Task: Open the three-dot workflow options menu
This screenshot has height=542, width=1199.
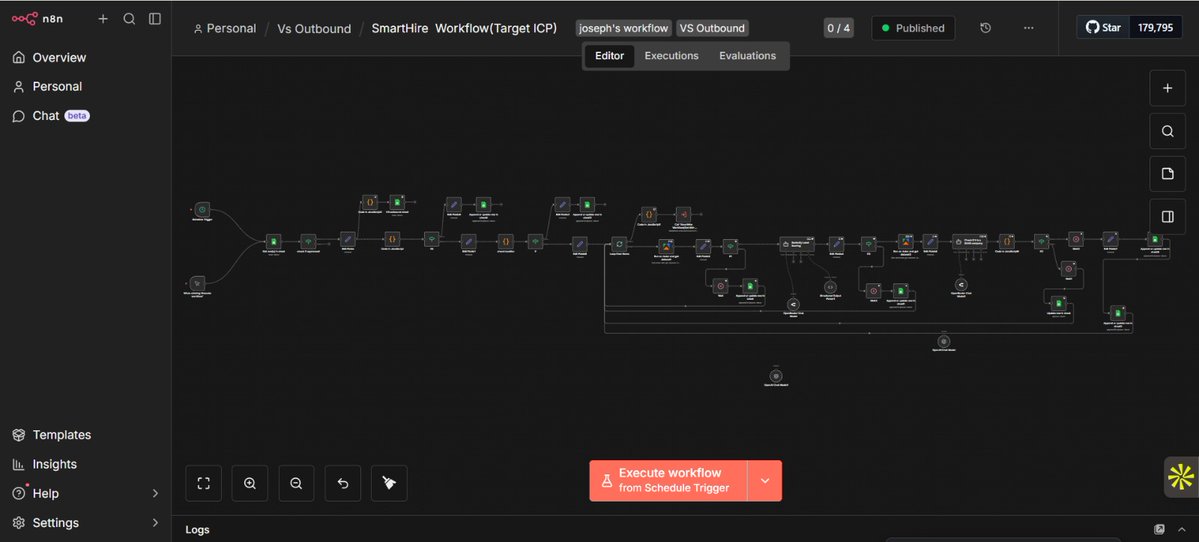Action: [x=1028, y=28]
